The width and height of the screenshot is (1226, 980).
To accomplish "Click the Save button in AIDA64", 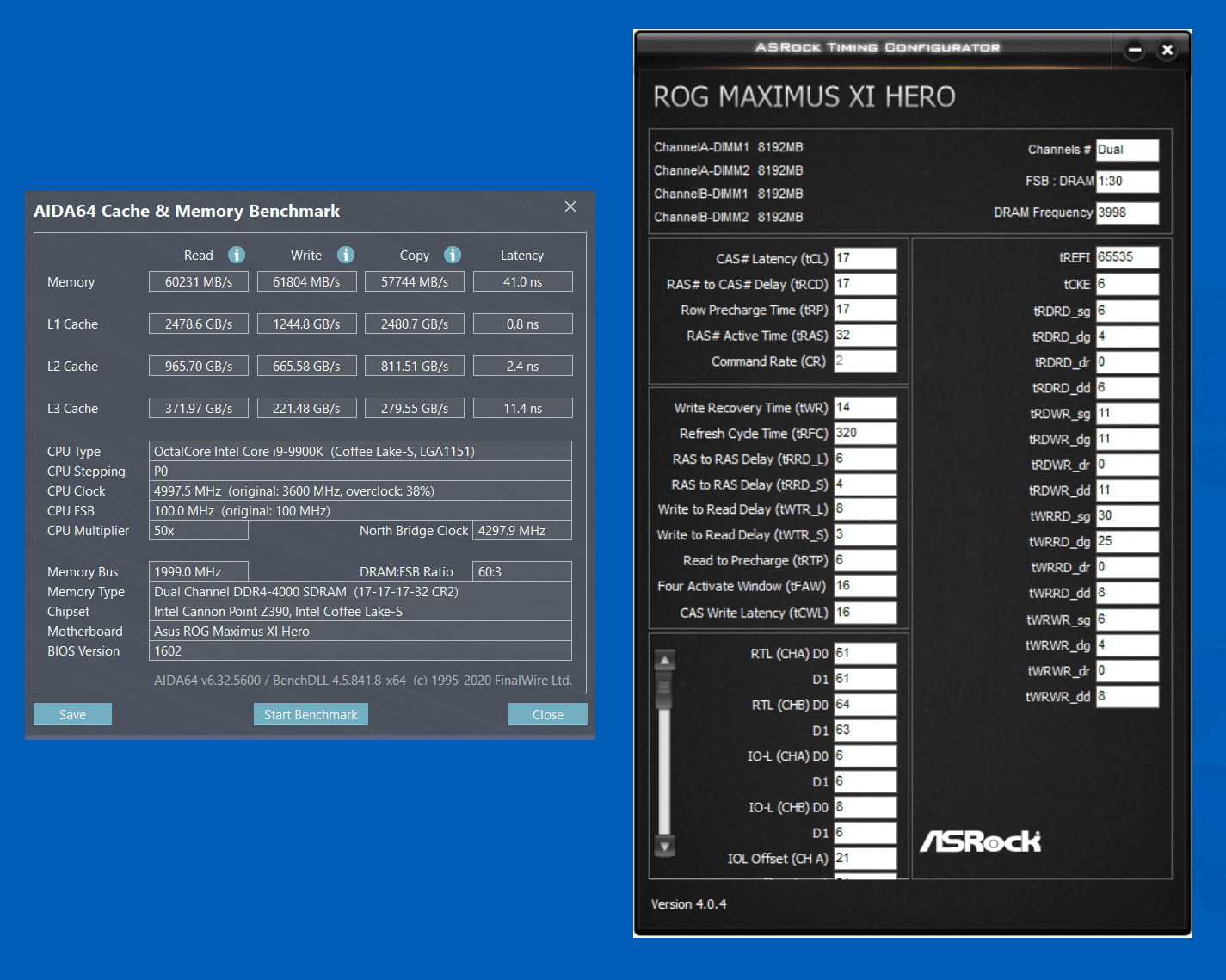I will pos(72,714).
